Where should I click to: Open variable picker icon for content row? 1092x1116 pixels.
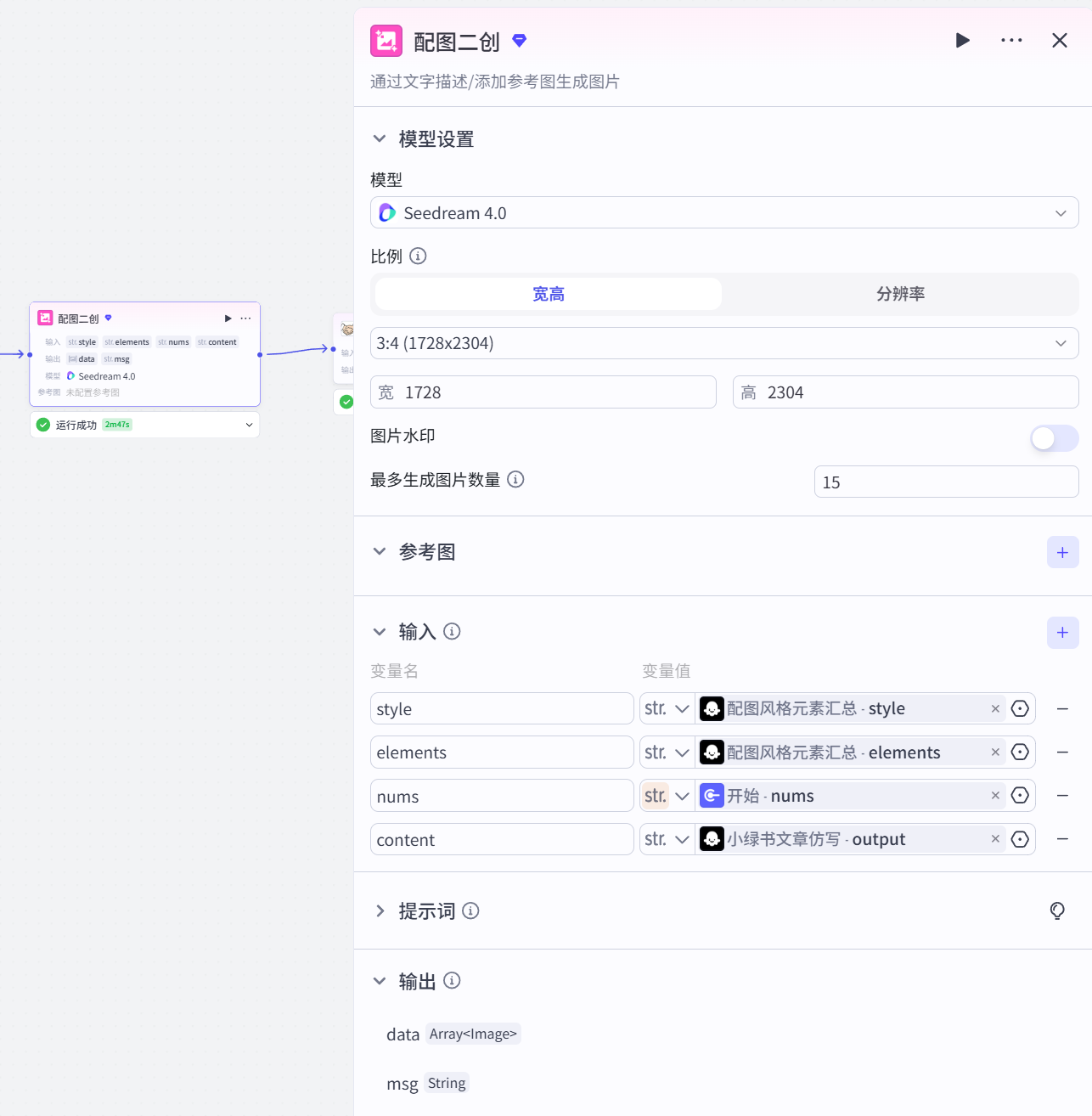click(x=1020, y=839)
